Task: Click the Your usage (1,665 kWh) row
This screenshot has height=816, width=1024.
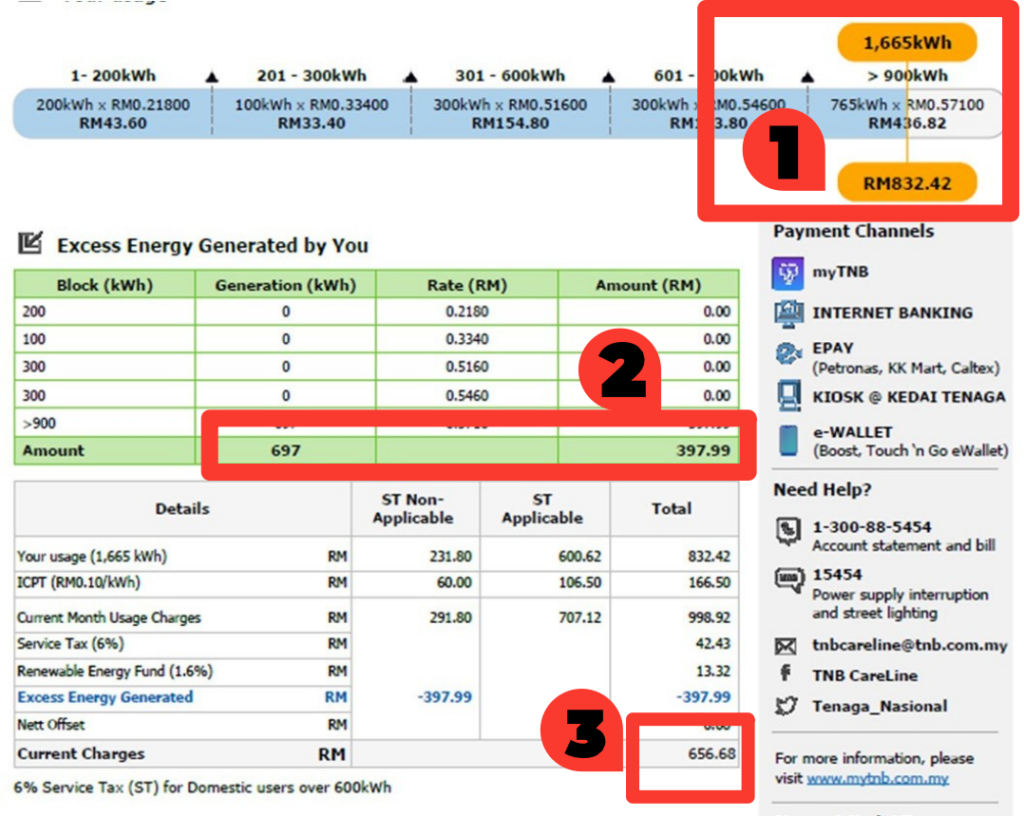Action: (376, 556)
